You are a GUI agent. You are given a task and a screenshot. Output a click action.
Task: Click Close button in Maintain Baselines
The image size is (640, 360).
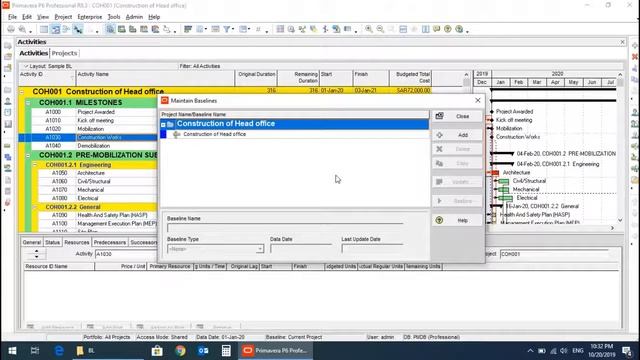(457, 116)
